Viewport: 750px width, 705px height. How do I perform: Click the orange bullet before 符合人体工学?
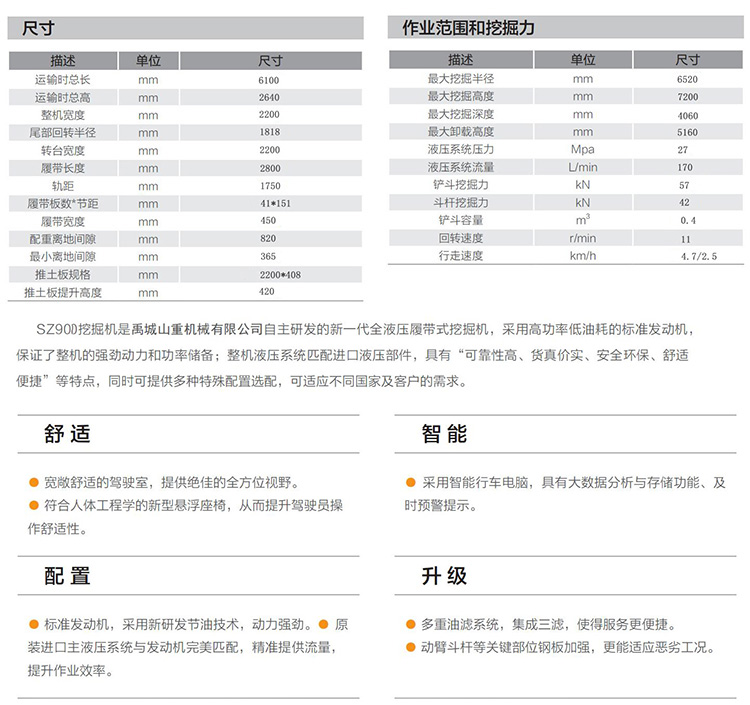[34, 506]
